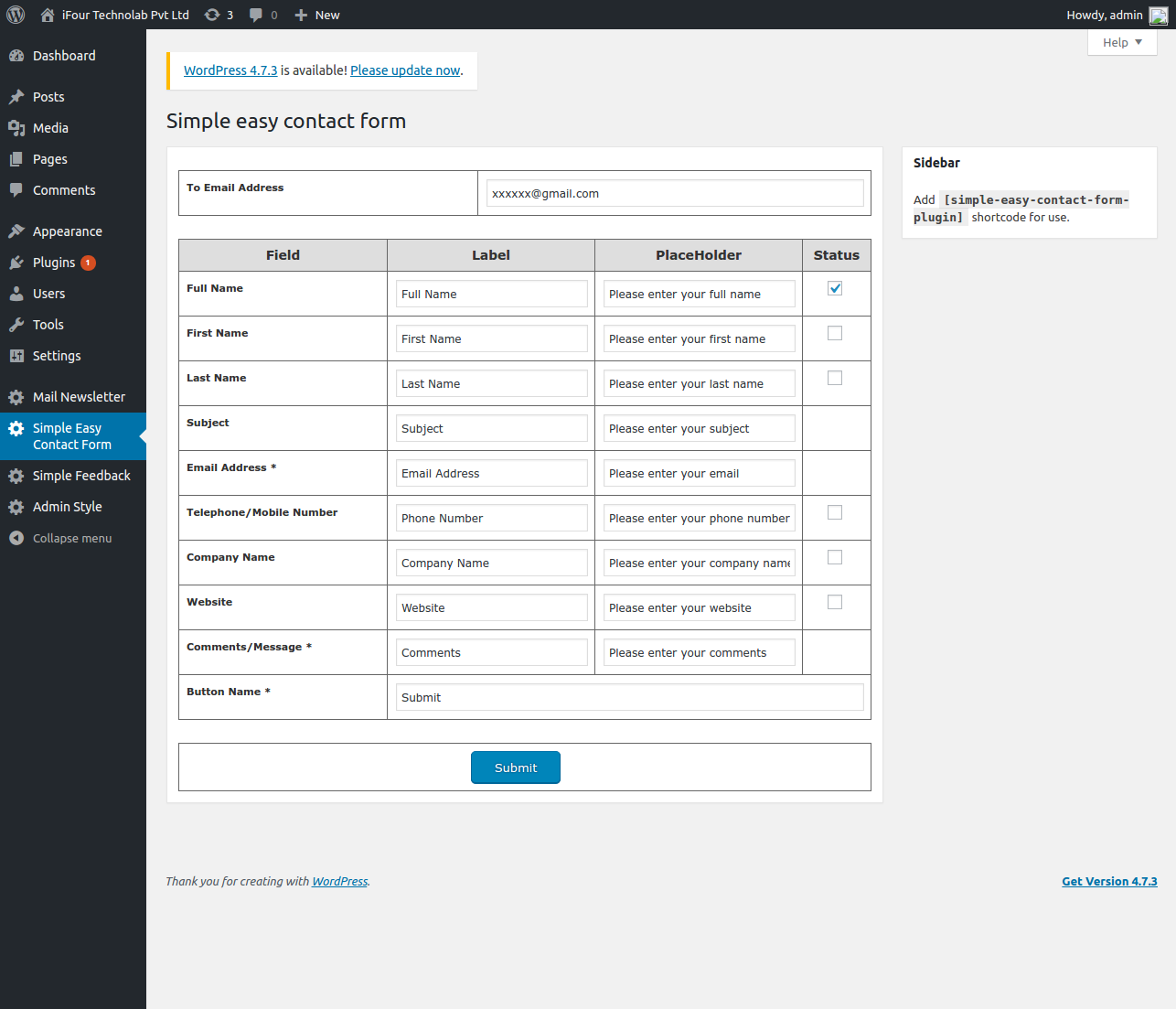Click the Pages icon in sidebar
1176x1009 pixels.
tap(16, 159)
